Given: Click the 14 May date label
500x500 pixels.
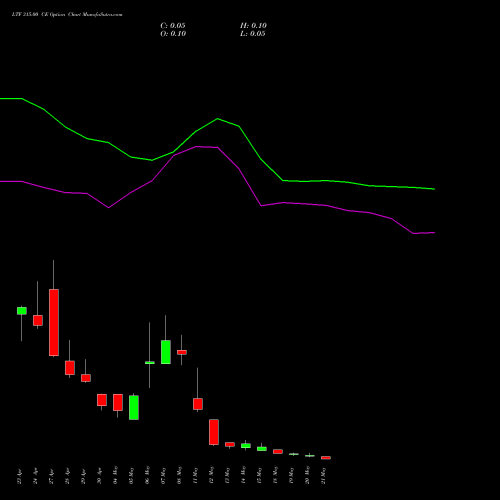Looking at the screenshot, I should [x=244, y=475].
